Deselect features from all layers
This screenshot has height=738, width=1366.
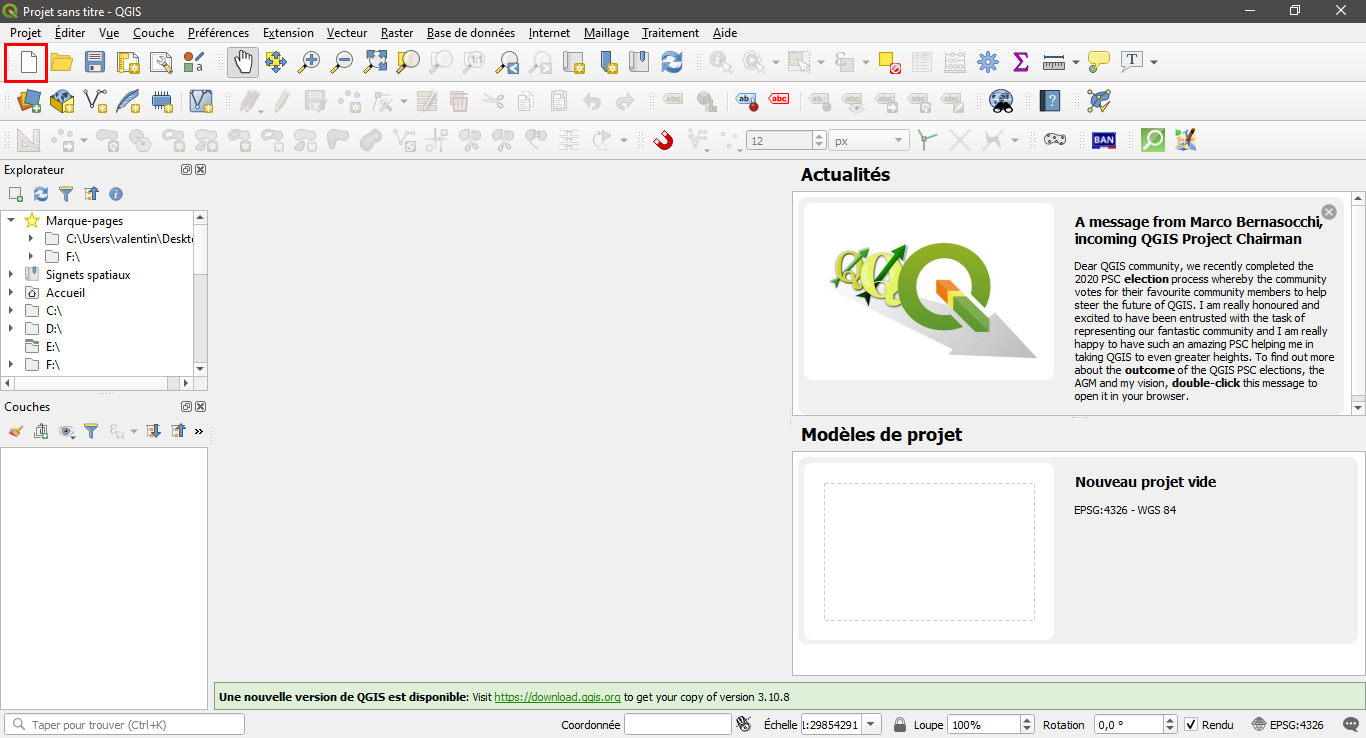coord(889,63)
